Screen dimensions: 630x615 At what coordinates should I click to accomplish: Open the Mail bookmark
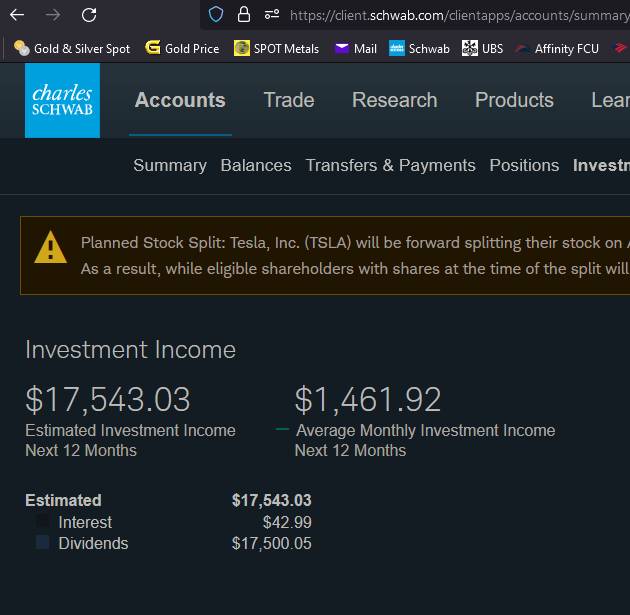coord(356,48)
